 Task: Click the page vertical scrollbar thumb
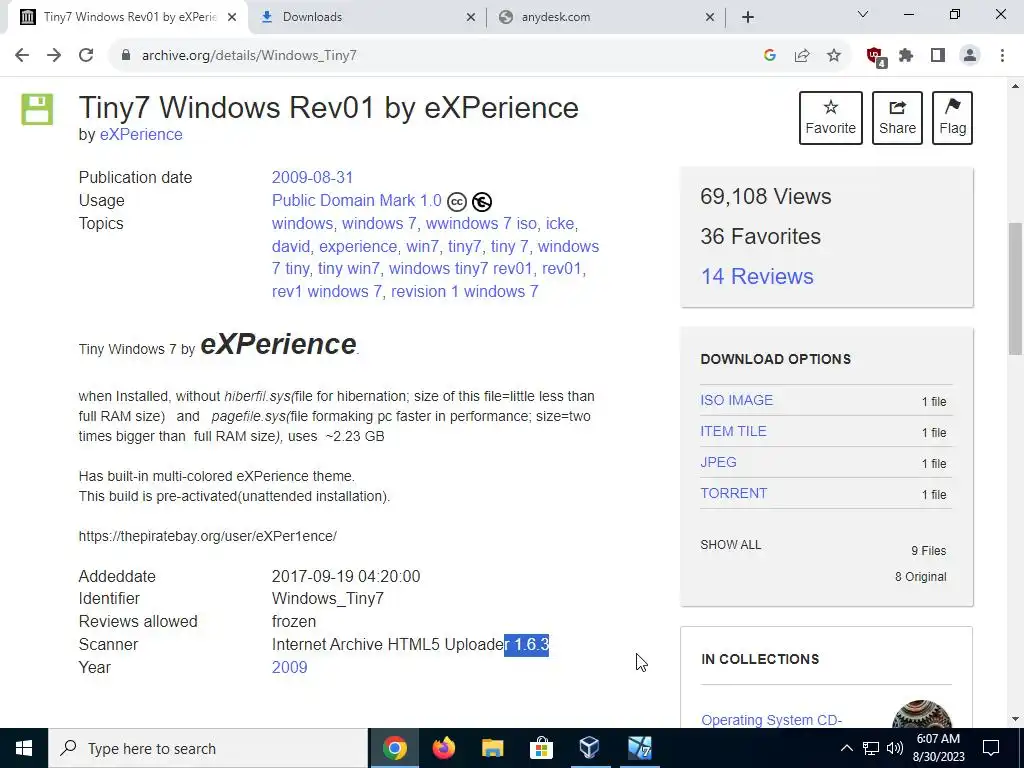pyautogui.click(x=1016, y=289)
